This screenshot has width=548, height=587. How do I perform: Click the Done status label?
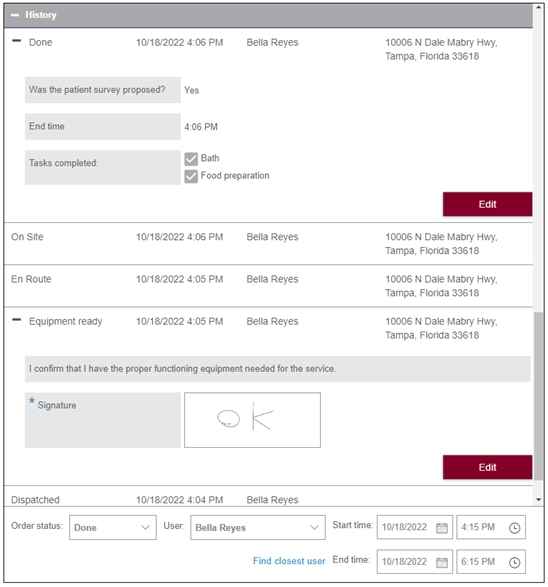[x=40, y=42]
